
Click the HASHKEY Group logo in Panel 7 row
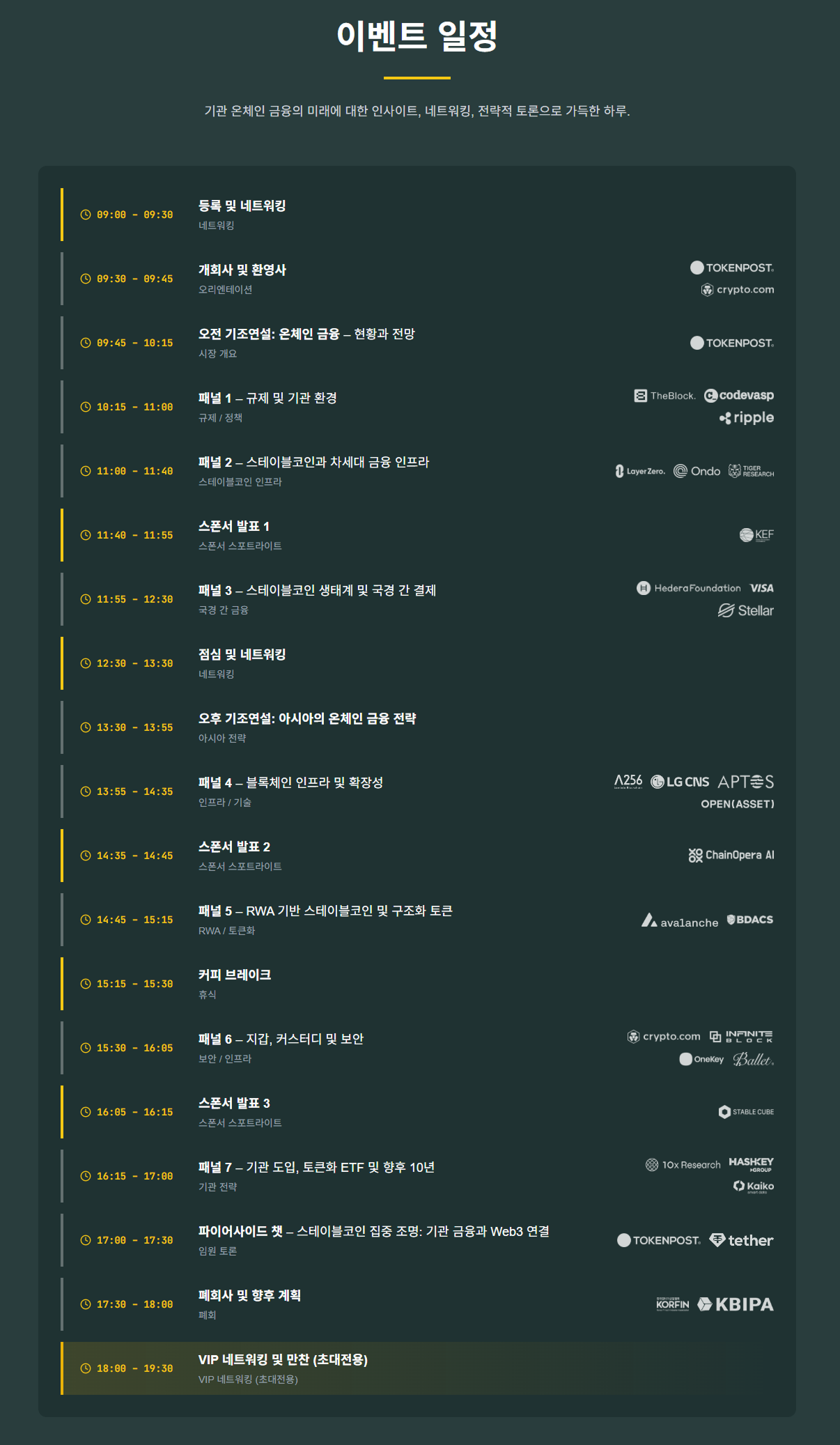752,1164
